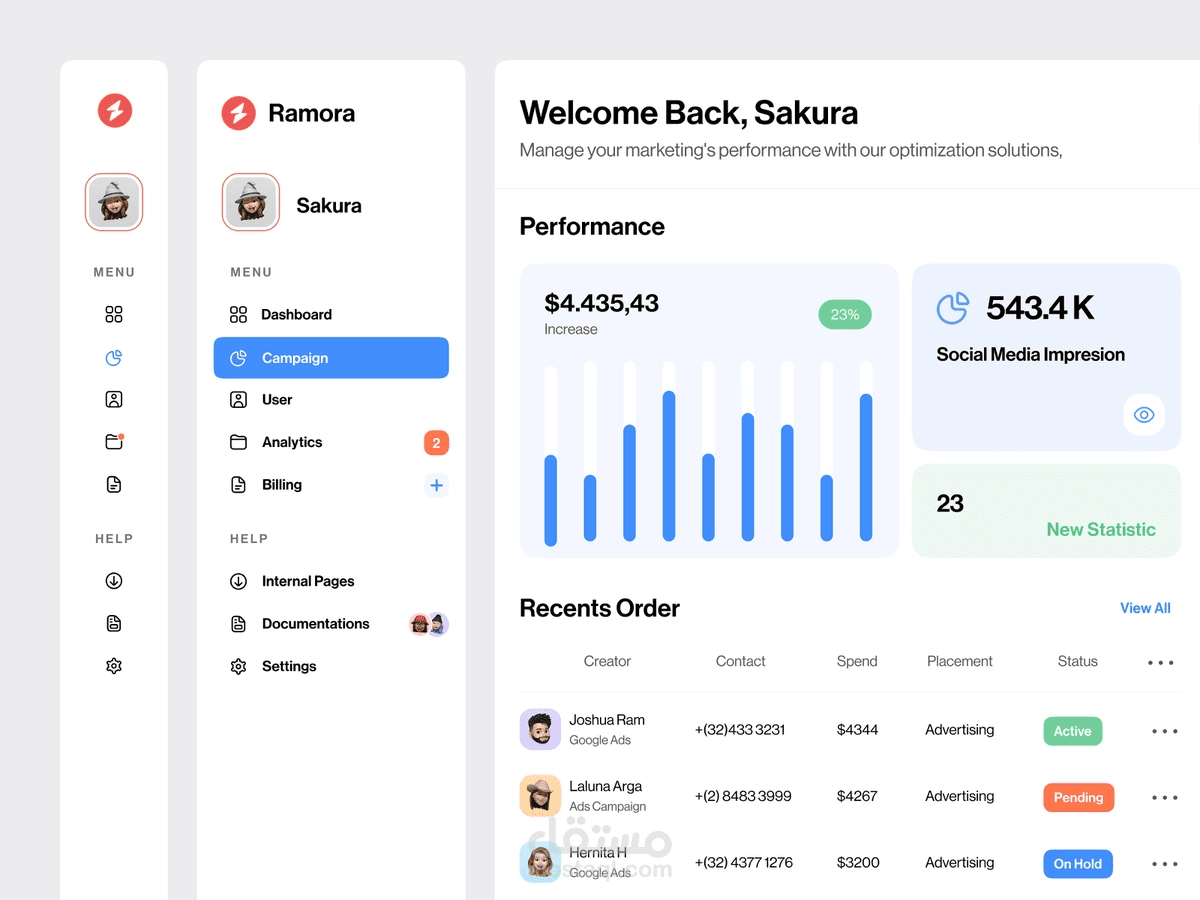The width and height of the screenshot is (1200, 900).
Task: Open the User menu item
Action: point(275,399)
